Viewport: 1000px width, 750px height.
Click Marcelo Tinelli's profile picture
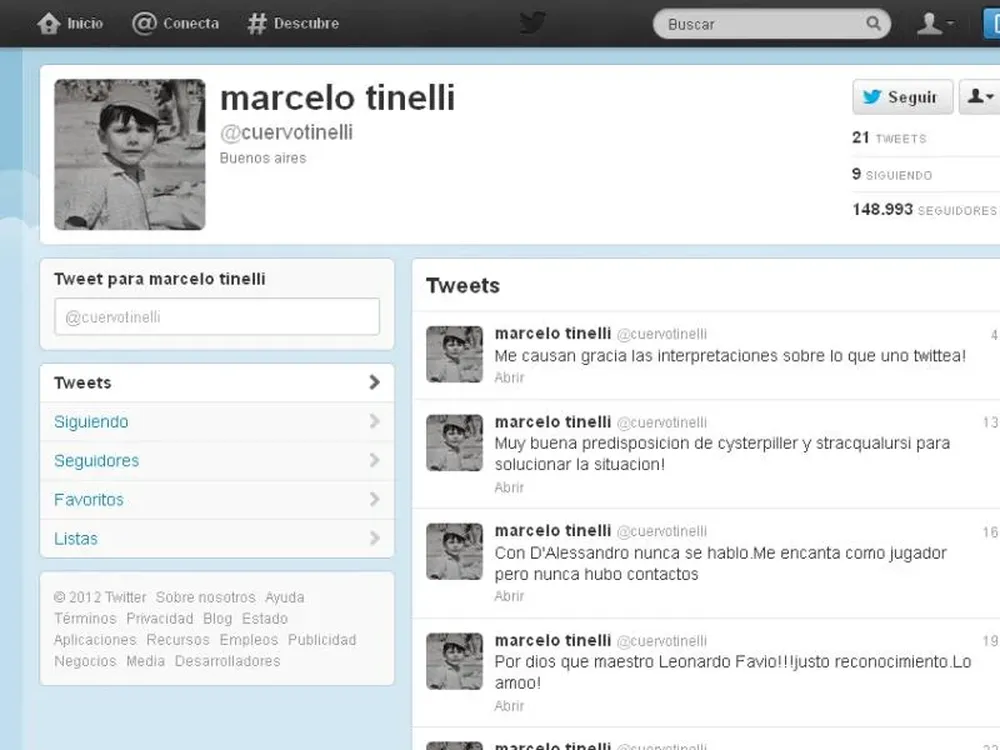[x=129, y=153]
